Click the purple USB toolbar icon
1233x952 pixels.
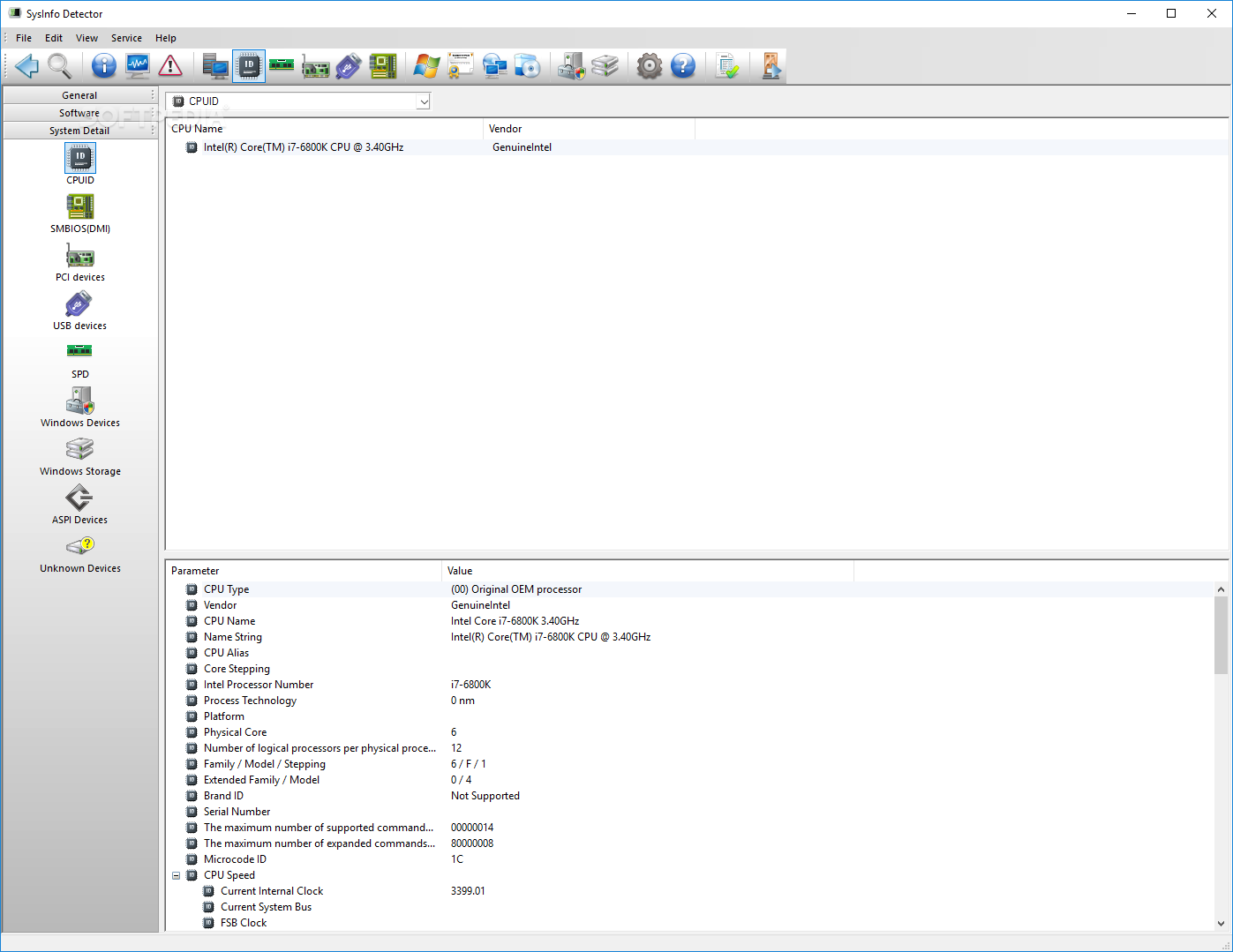click(x=349, y=66)
